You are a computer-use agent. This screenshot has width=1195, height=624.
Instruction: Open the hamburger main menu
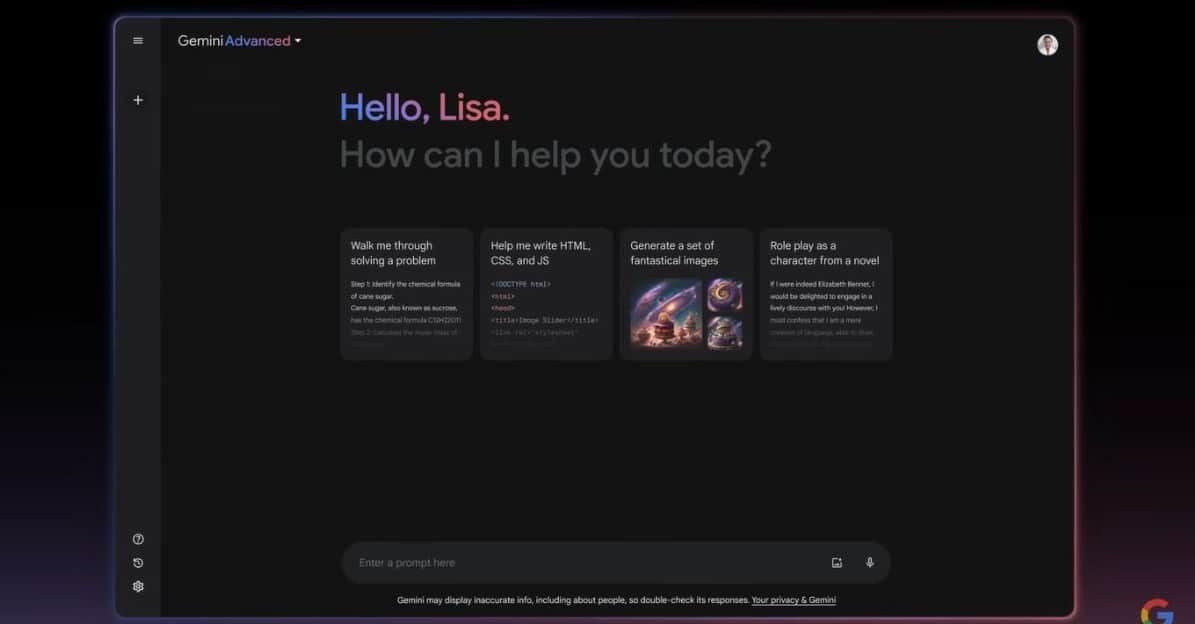pos(138,41)
